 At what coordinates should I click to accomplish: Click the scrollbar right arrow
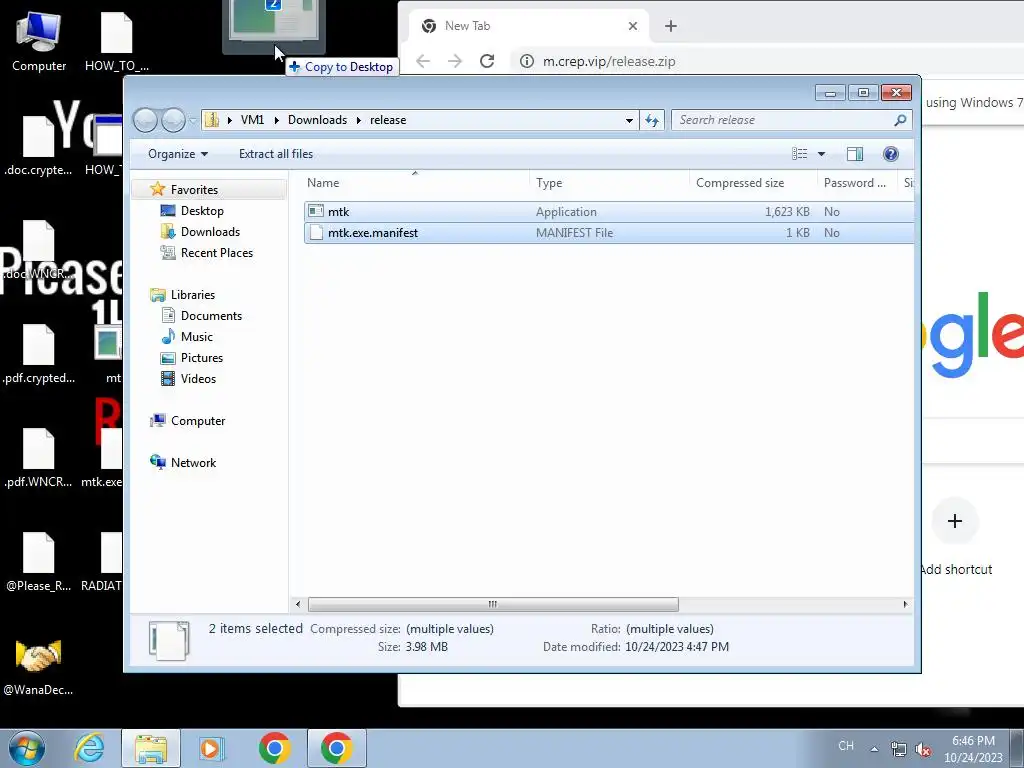click(x=905, y=604)
